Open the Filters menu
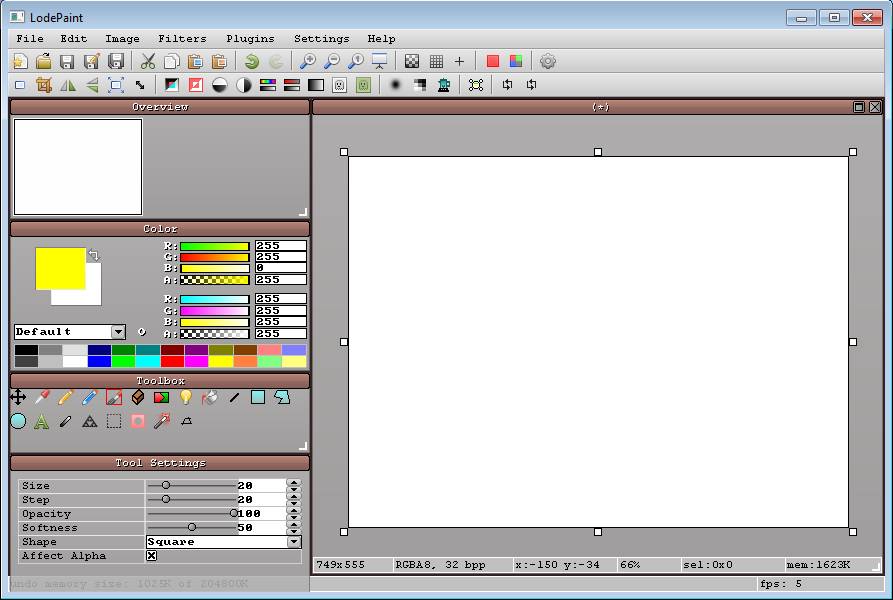893x600 pixels. (182, 38)
